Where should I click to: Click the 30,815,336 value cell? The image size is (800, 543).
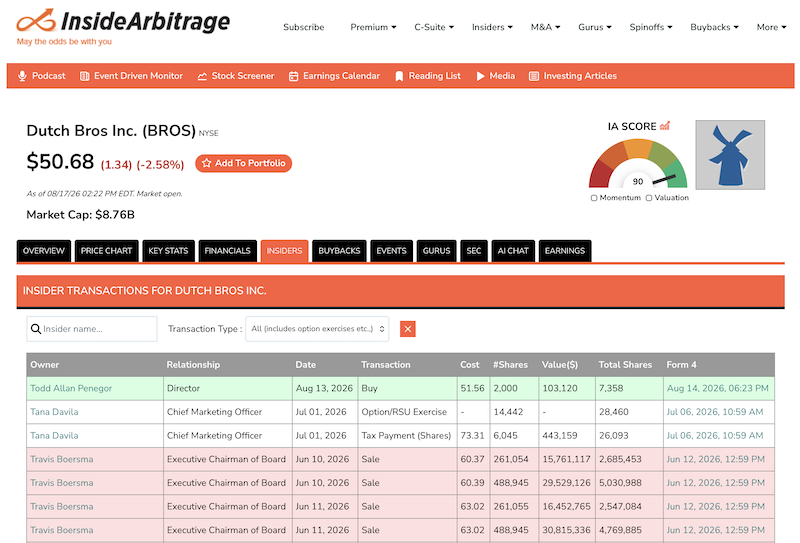click(x=566, y=530)
